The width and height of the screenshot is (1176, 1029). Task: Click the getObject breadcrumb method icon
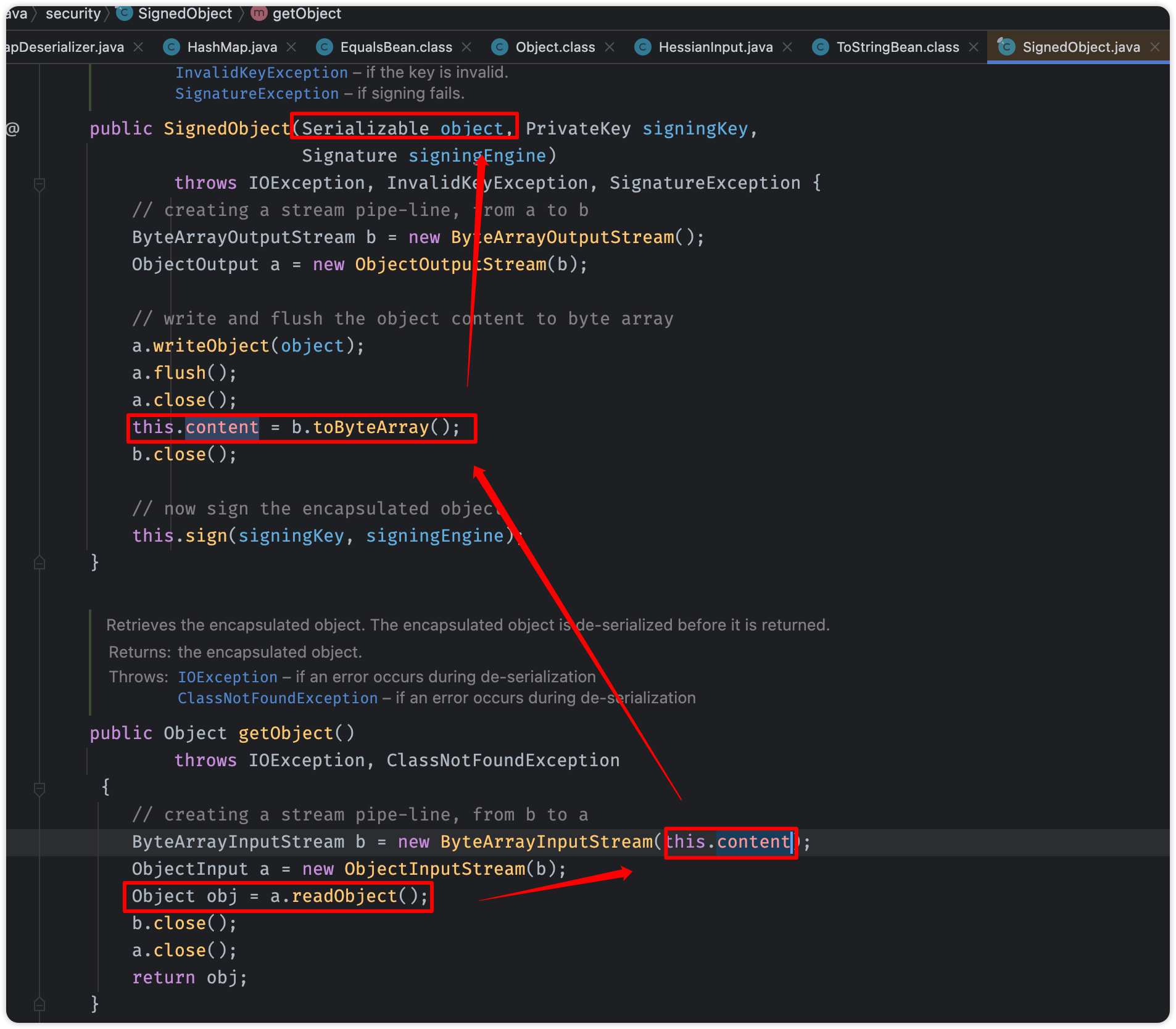259,14
